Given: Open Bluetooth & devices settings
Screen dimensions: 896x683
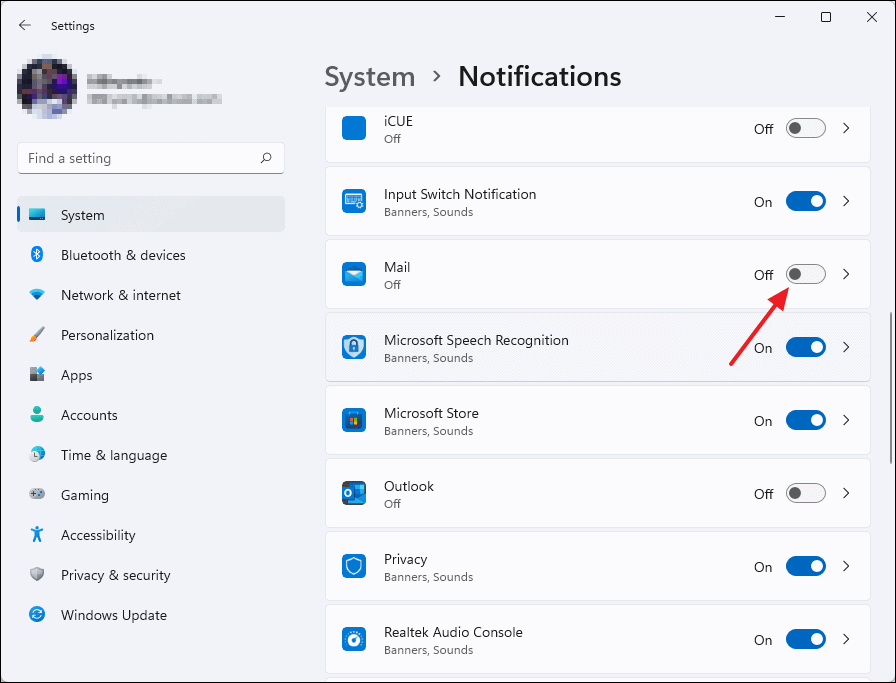Looking at the screenshot, I should point(151,255).
